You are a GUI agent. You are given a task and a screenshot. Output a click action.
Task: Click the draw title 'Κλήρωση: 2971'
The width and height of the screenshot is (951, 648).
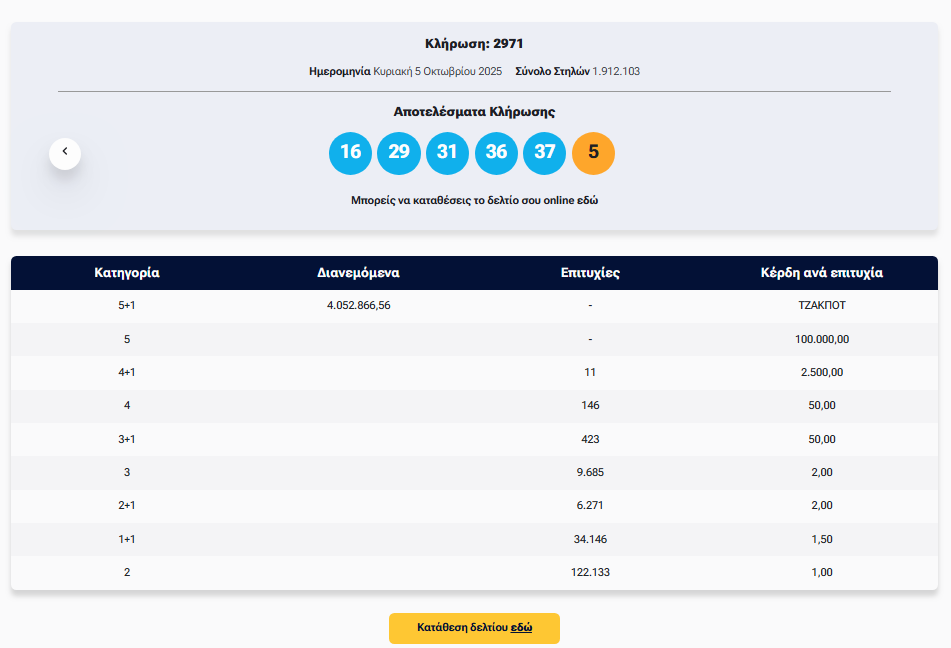(x=474, y=44)
